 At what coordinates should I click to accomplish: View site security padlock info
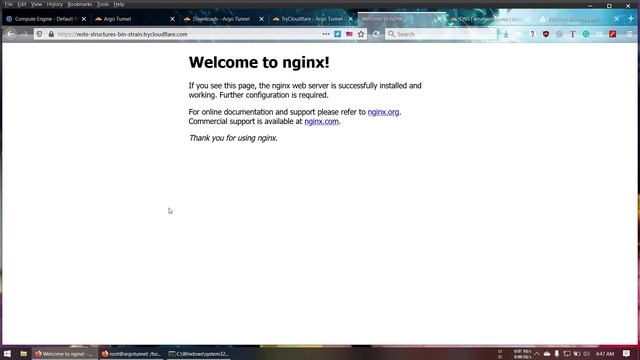(51, 34)
